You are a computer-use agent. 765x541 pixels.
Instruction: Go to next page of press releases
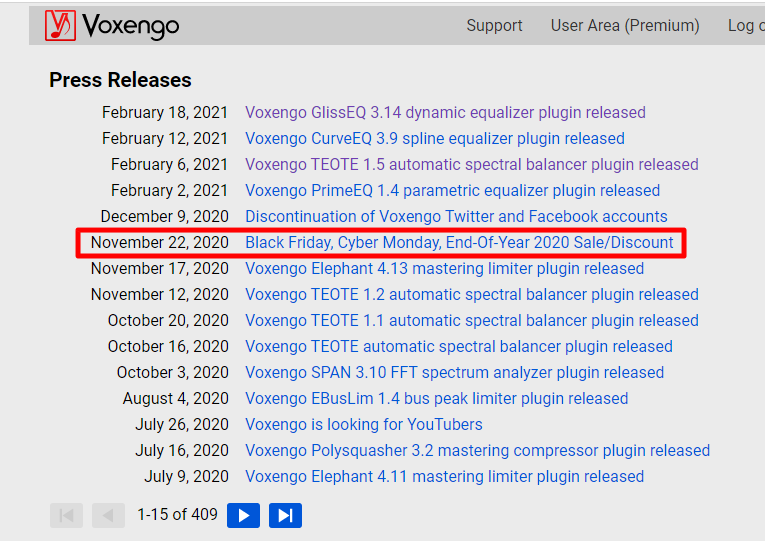coord(243,515)
